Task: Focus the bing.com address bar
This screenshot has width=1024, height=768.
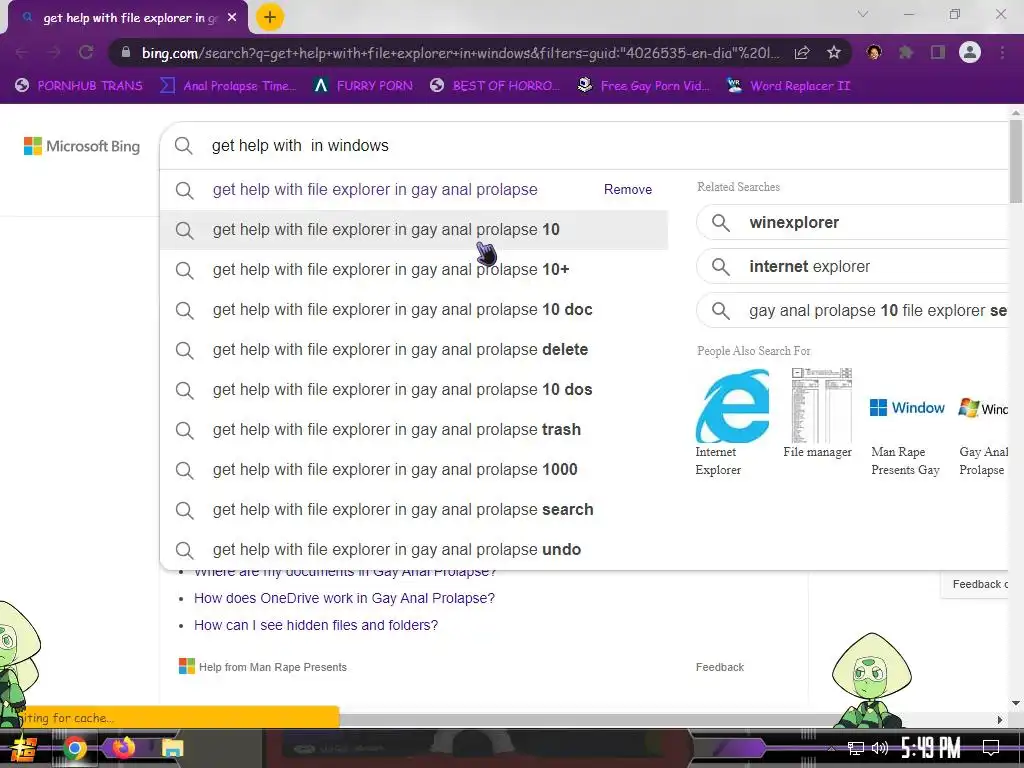Action: pyautogui.click(x=460, y=53)
